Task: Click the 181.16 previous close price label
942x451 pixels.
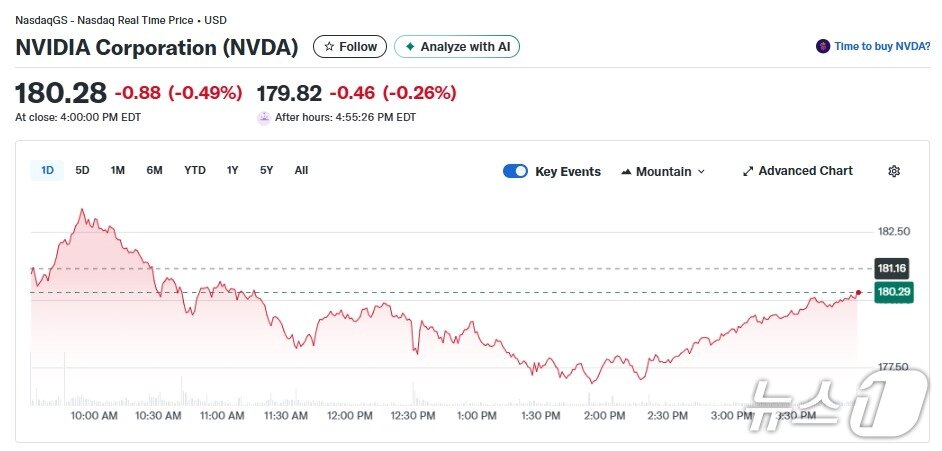Action: pos(891,268)
